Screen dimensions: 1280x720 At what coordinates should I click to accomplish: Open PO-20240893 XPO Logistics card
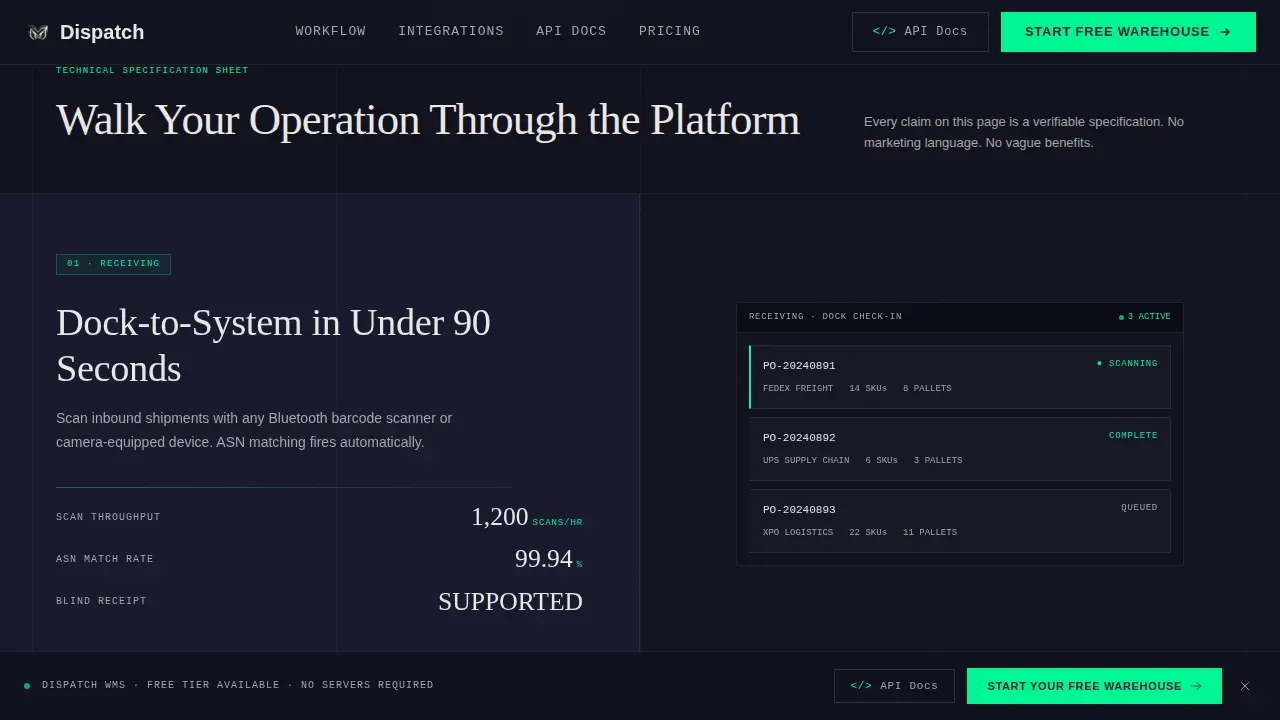pyautogui.click(x=960, y=521)
